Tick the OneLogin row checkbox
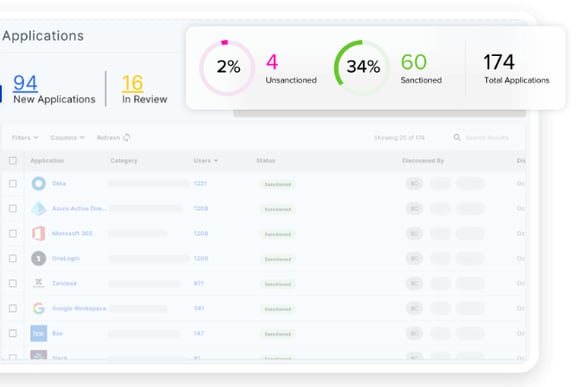The height and width of the screenshot is (387, 581). click(13, 258)
